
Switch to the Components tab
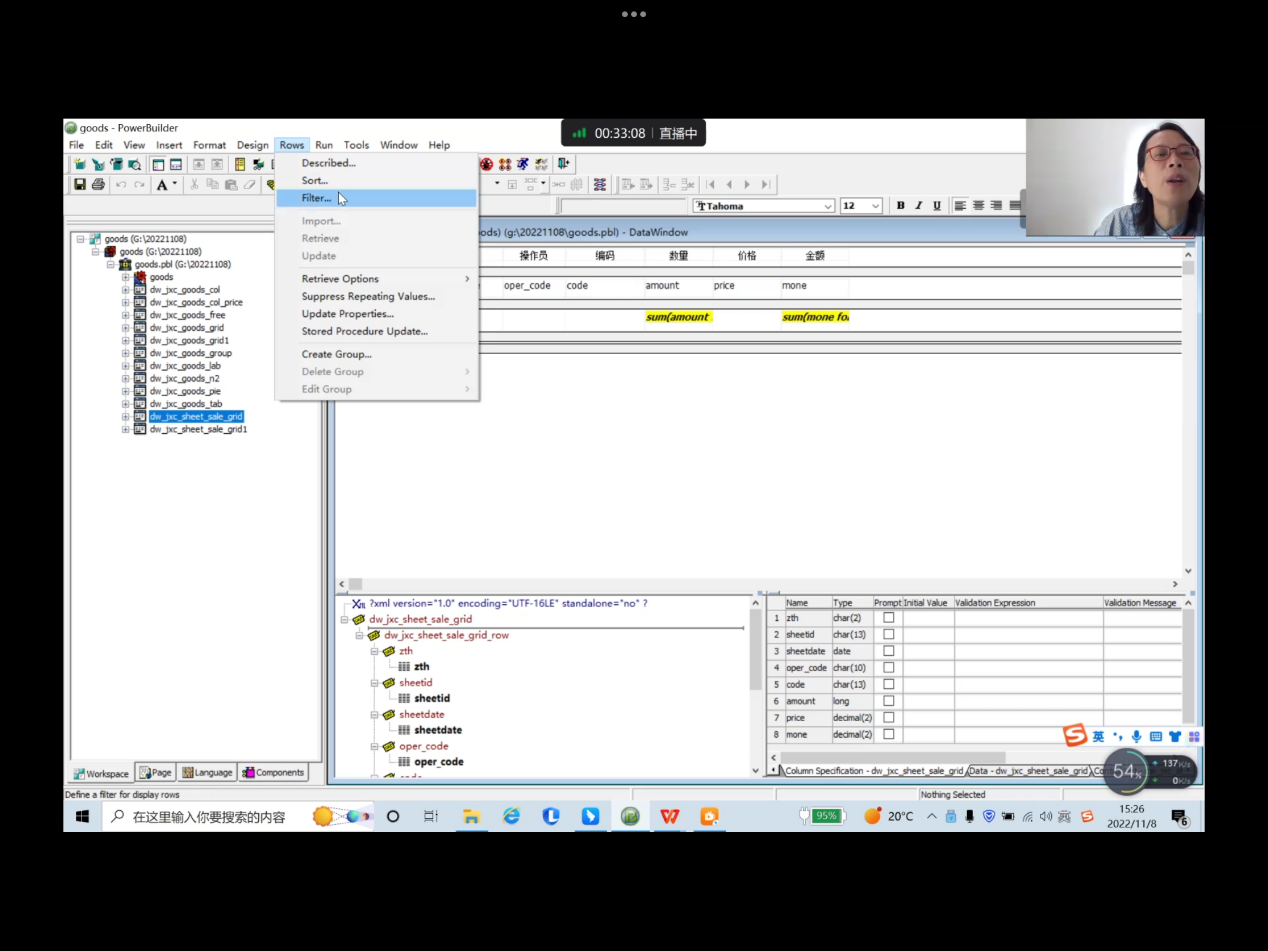(273, 773)
